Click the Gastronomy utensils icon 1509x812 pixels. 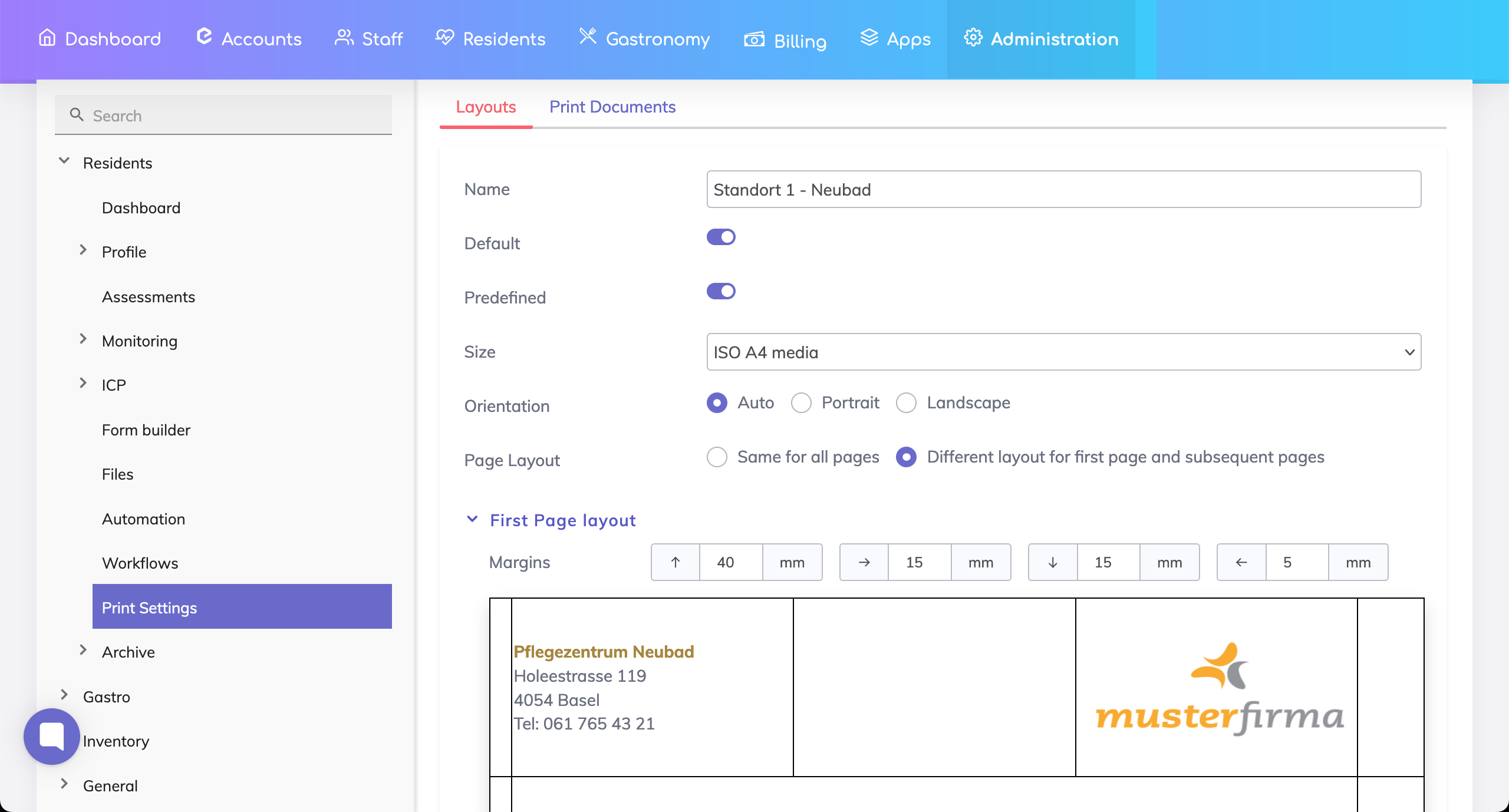(x=588, y=37)
